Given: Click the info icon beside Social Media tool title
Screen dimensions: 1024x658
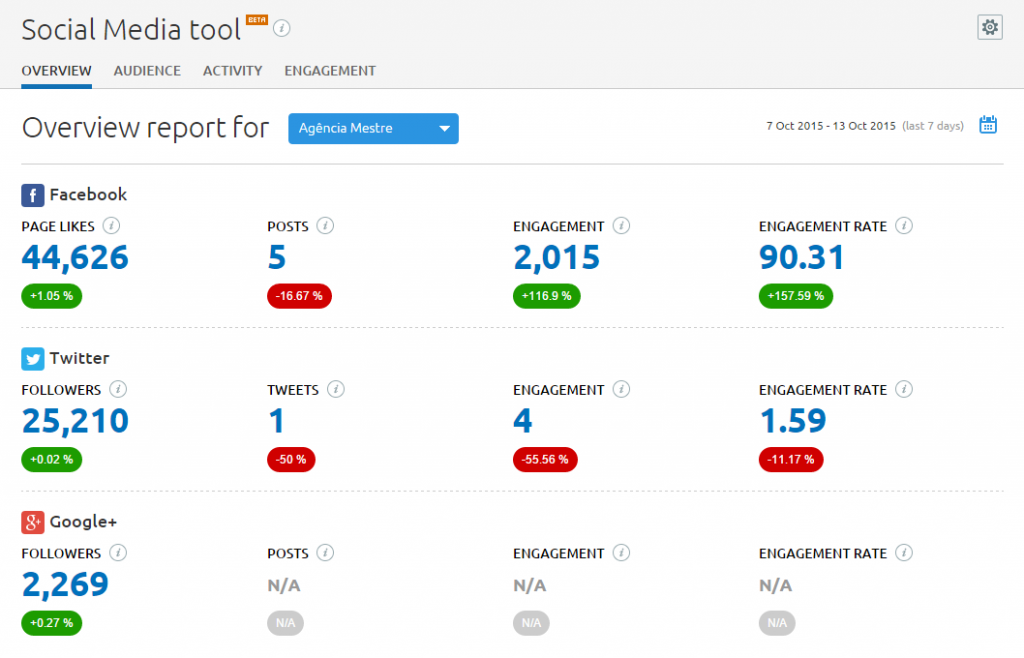Looking at the screenshot, I should pos(282,29).
